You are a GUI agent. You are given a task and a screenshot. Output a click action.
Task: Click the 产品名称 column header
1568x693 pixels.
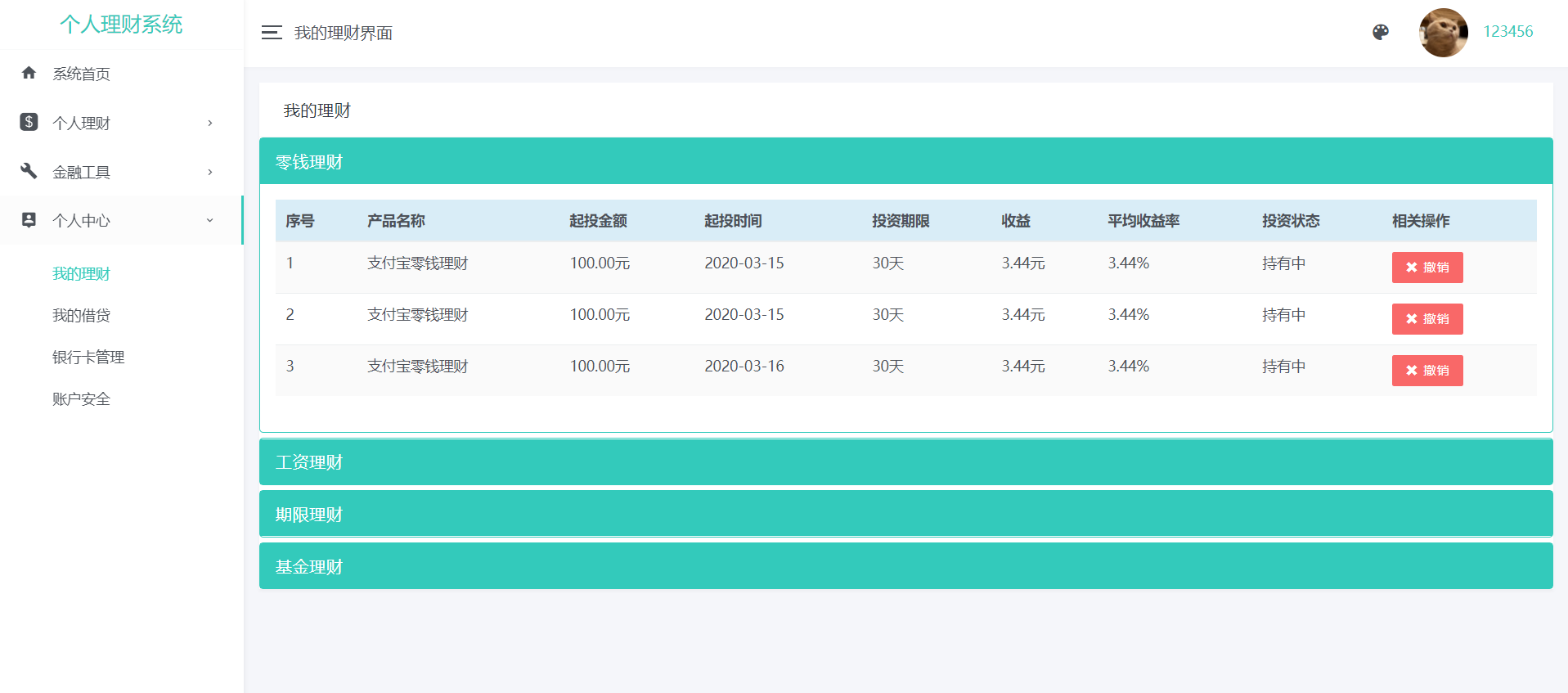pos(396,221)
